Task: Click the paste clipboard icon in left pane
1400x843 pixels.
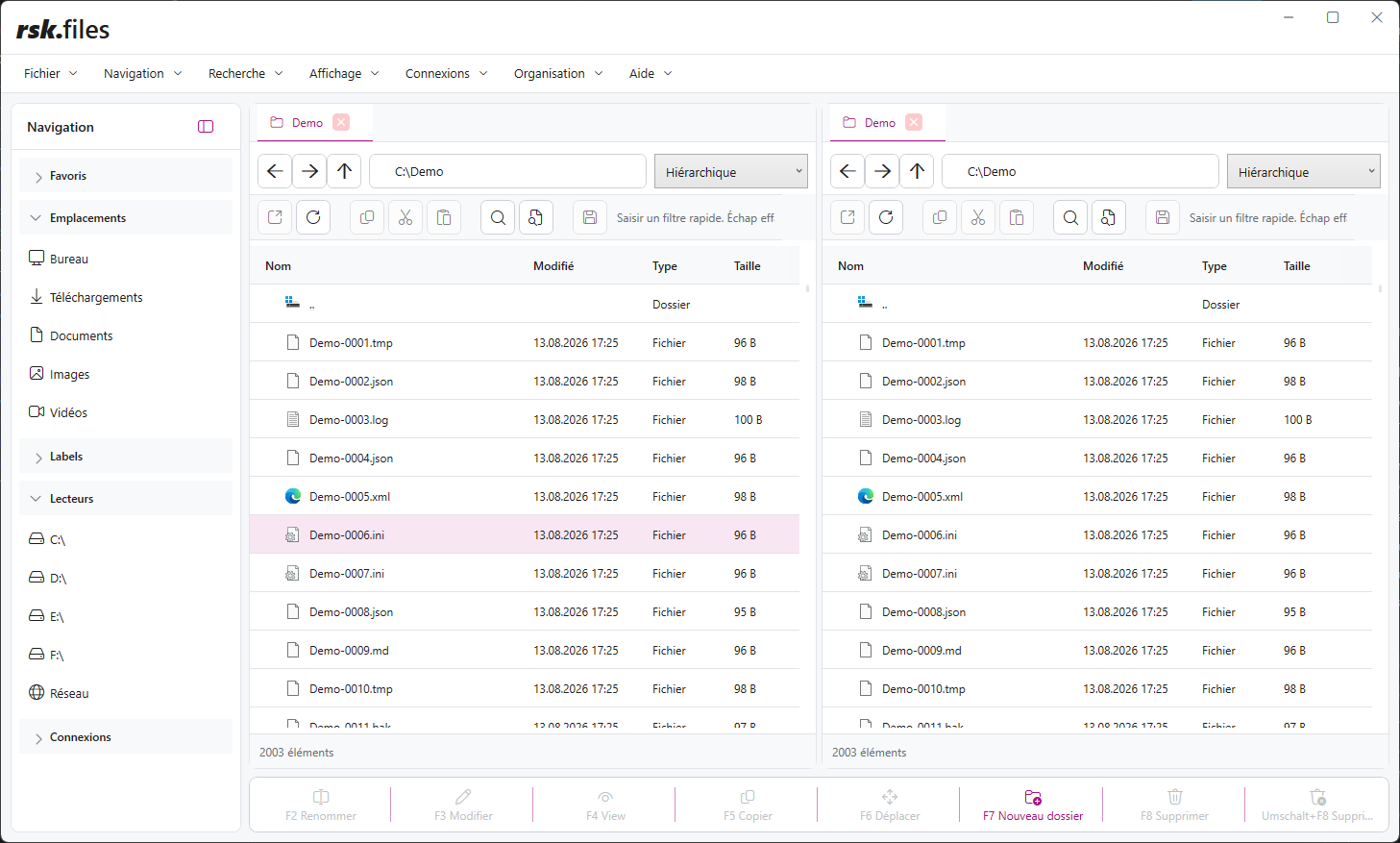Action: pyautogui.click(x=444, y=217)
